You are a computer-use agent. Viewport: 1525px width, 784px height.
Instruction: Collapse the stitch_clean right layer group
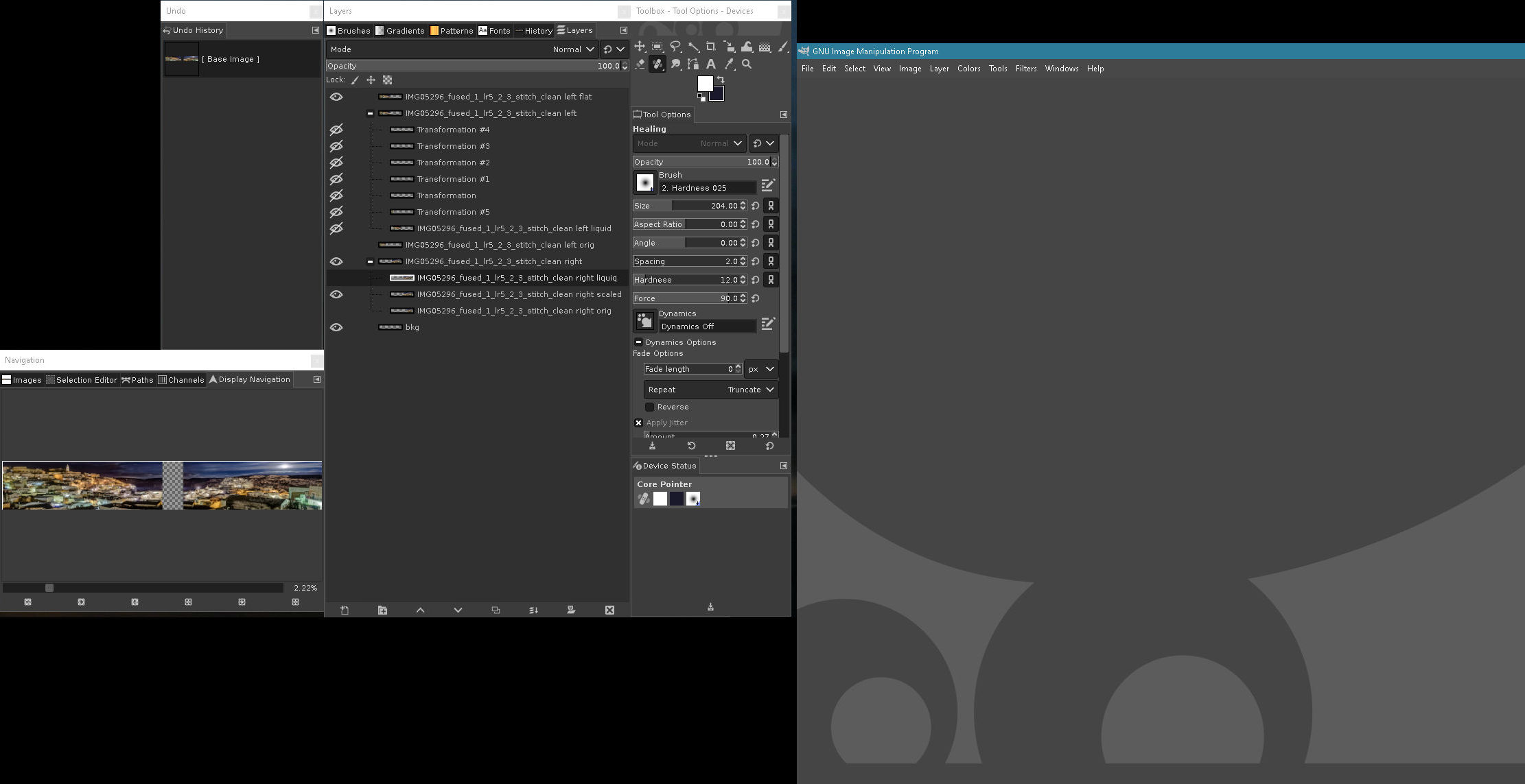click(x=370, y=261)
